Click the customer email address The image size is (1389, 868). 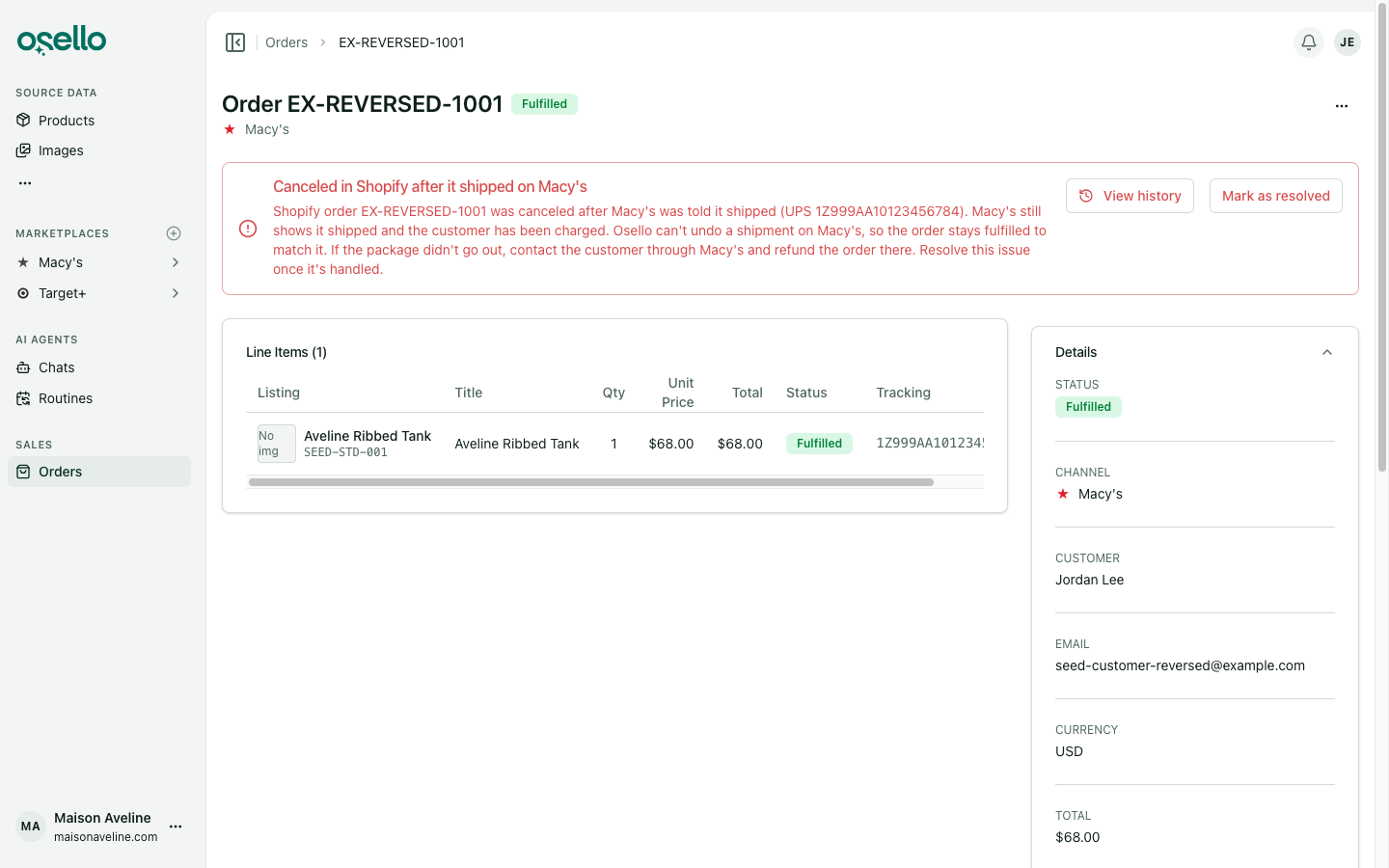click(x=1180, y=665)
